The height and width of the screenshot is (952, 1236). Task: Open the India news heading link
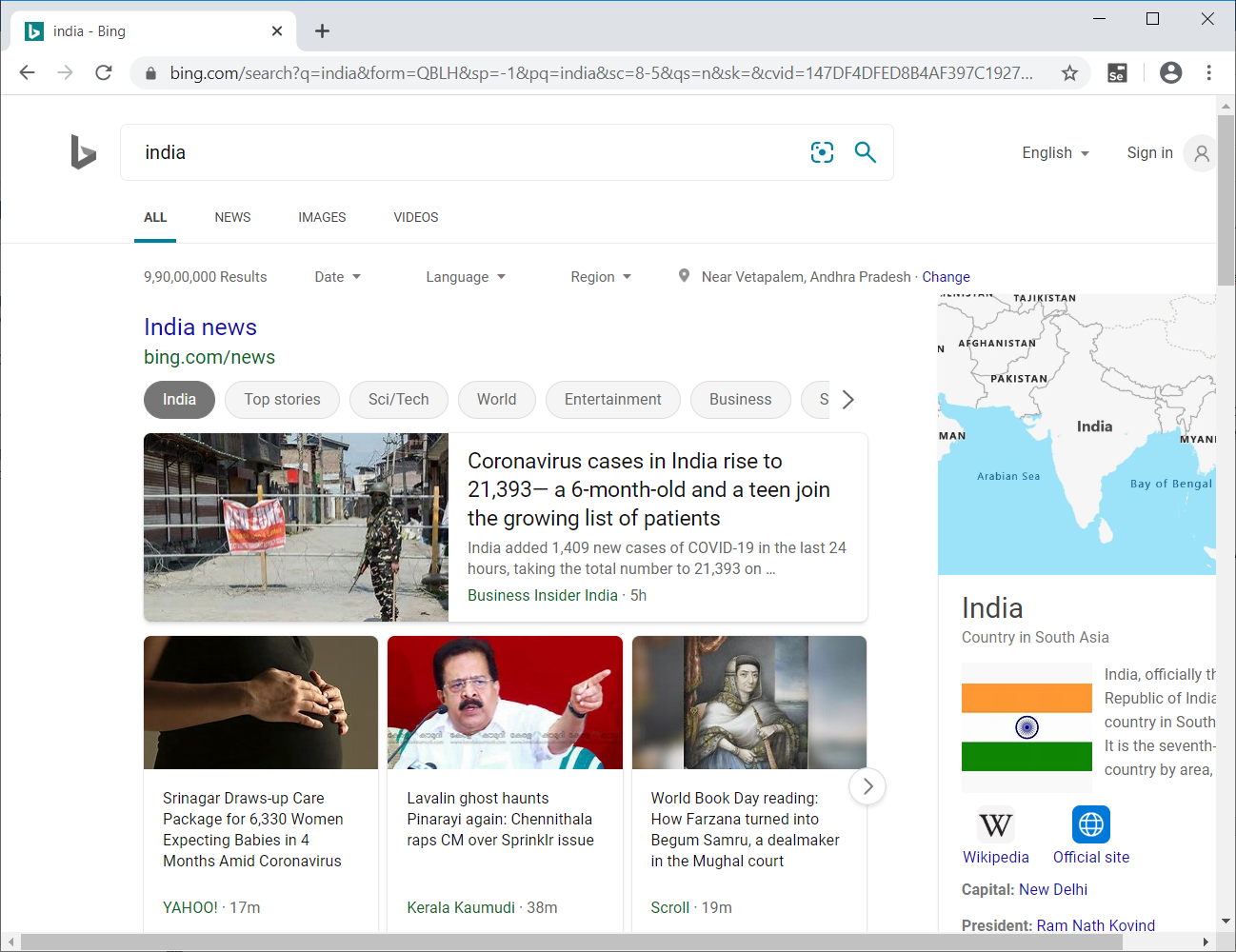pyautogui.click(x=200, y=327)
